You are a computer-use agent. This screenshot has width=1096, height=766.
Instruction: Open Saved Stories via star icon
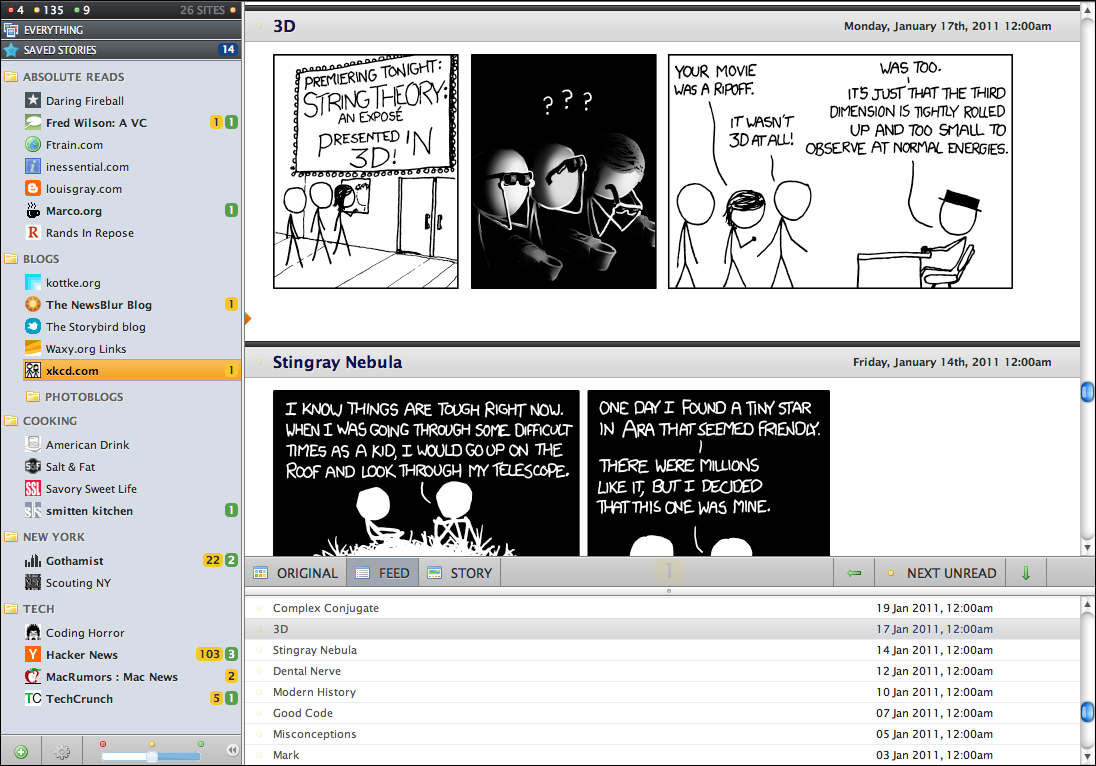11,50
